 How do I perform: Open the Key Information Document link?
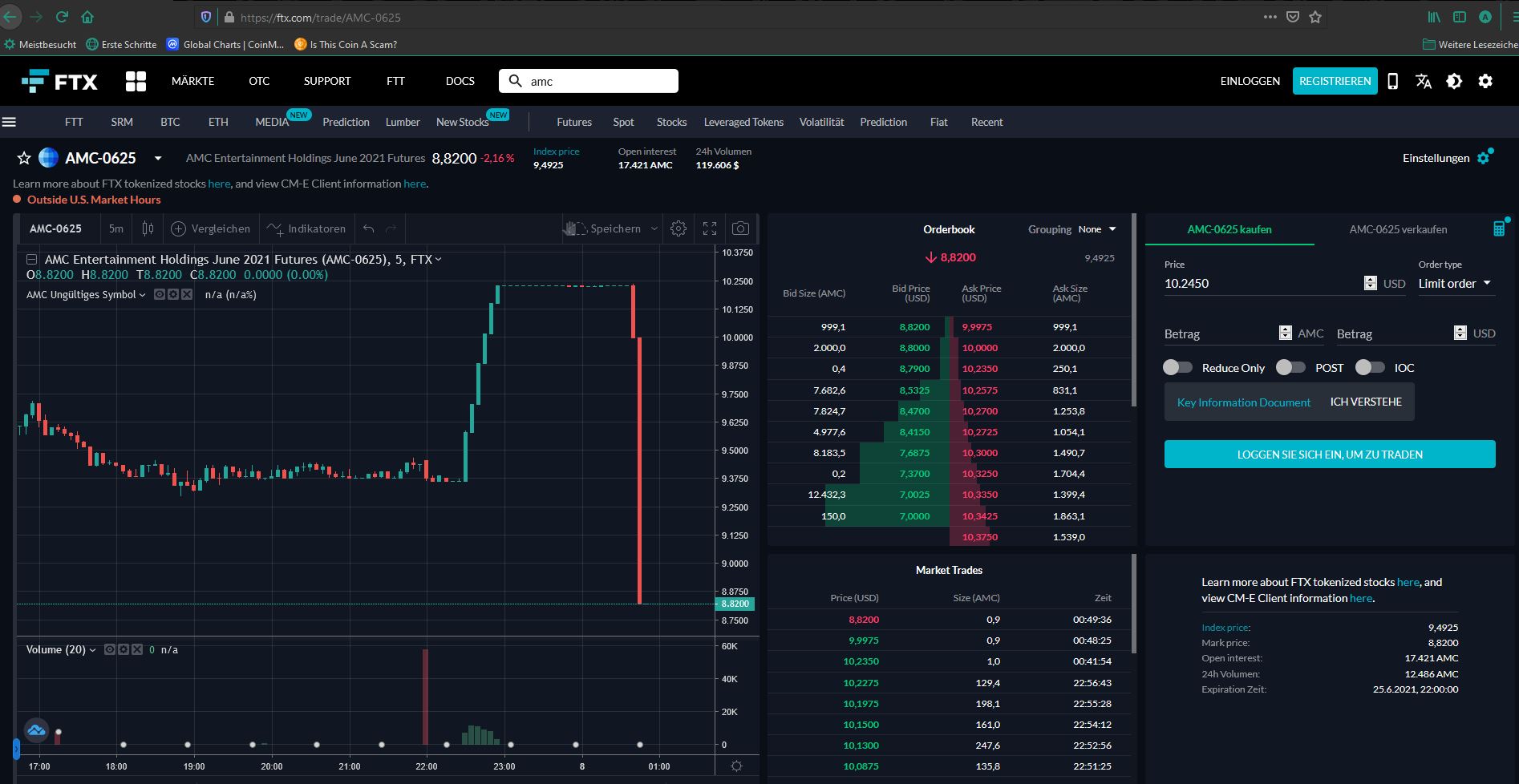[x=1244, y=402]
